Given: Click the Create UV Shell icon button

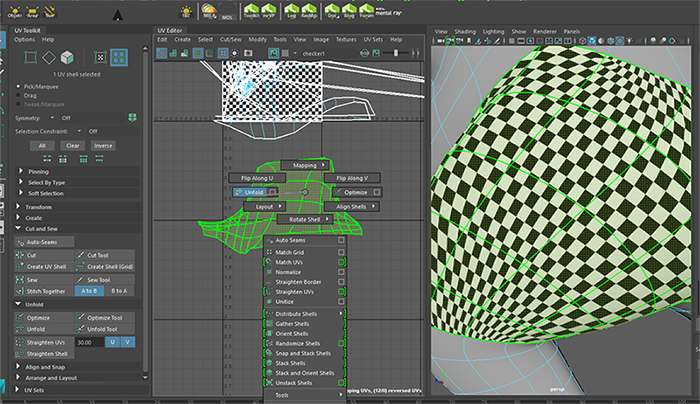Looking at the screenshot, I should (20, 267).
